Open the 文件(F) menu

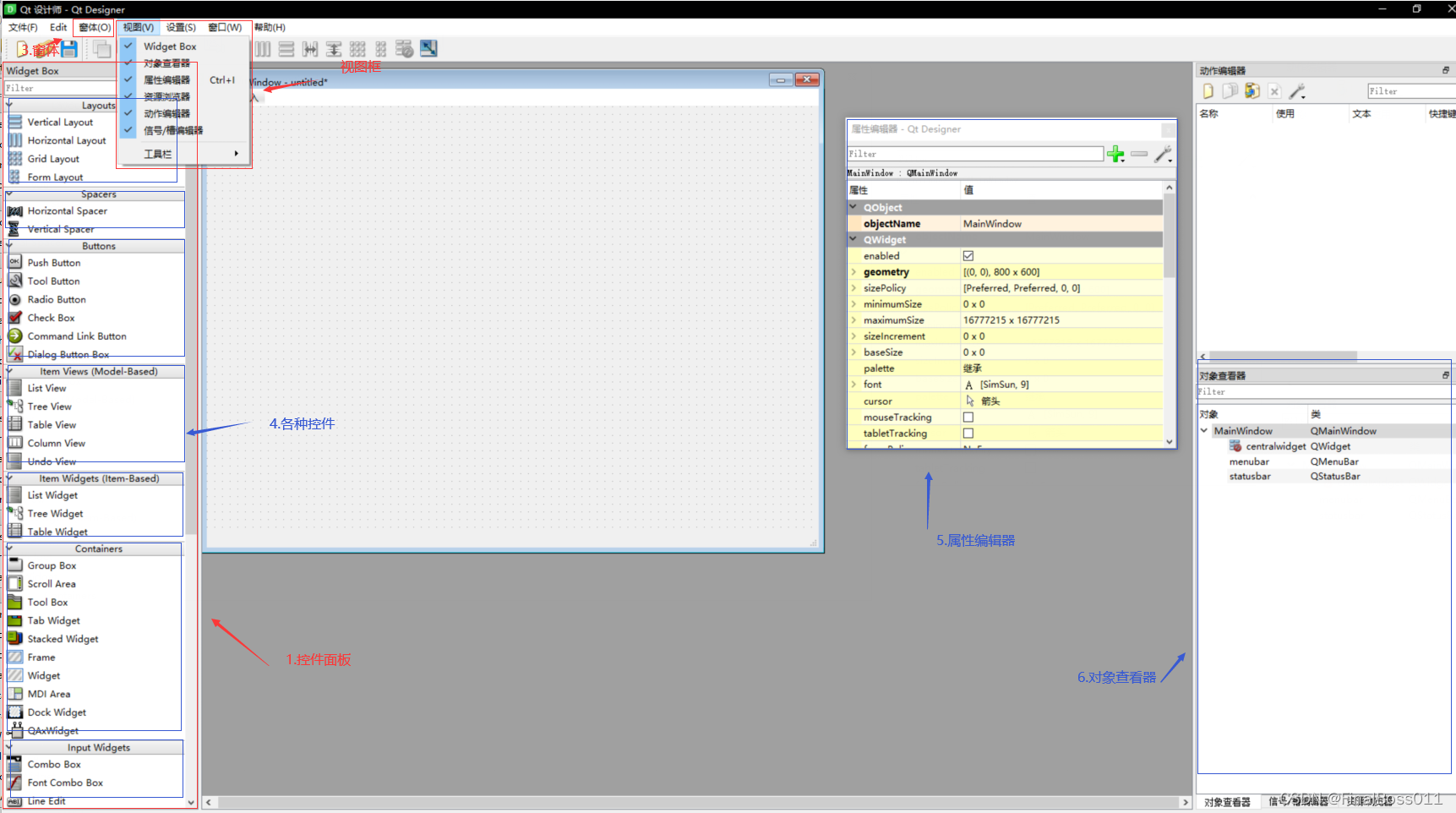point(23,28)
